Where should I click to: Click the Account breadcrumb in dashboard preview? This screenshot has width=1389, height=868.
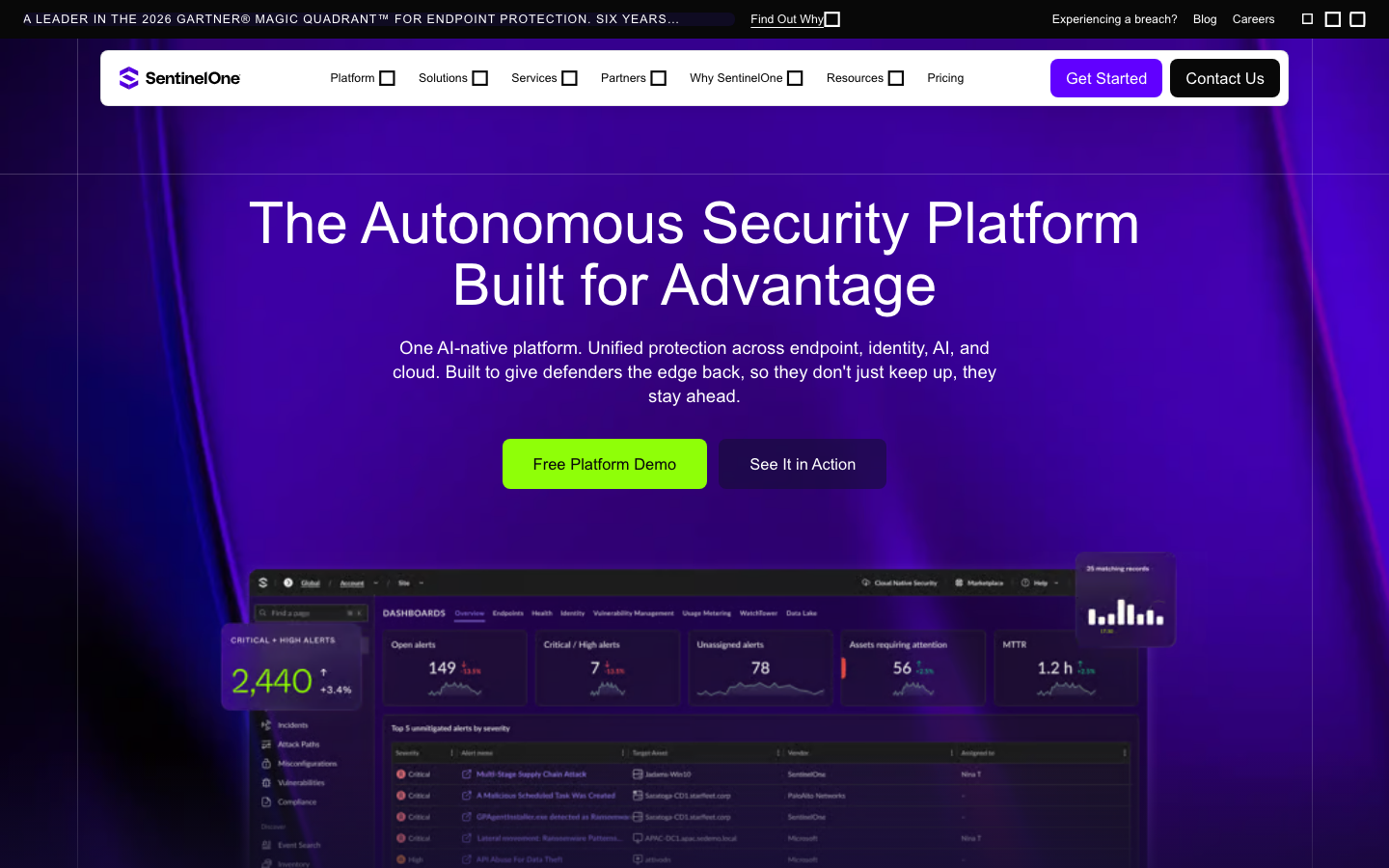click(x=352, y=583)
